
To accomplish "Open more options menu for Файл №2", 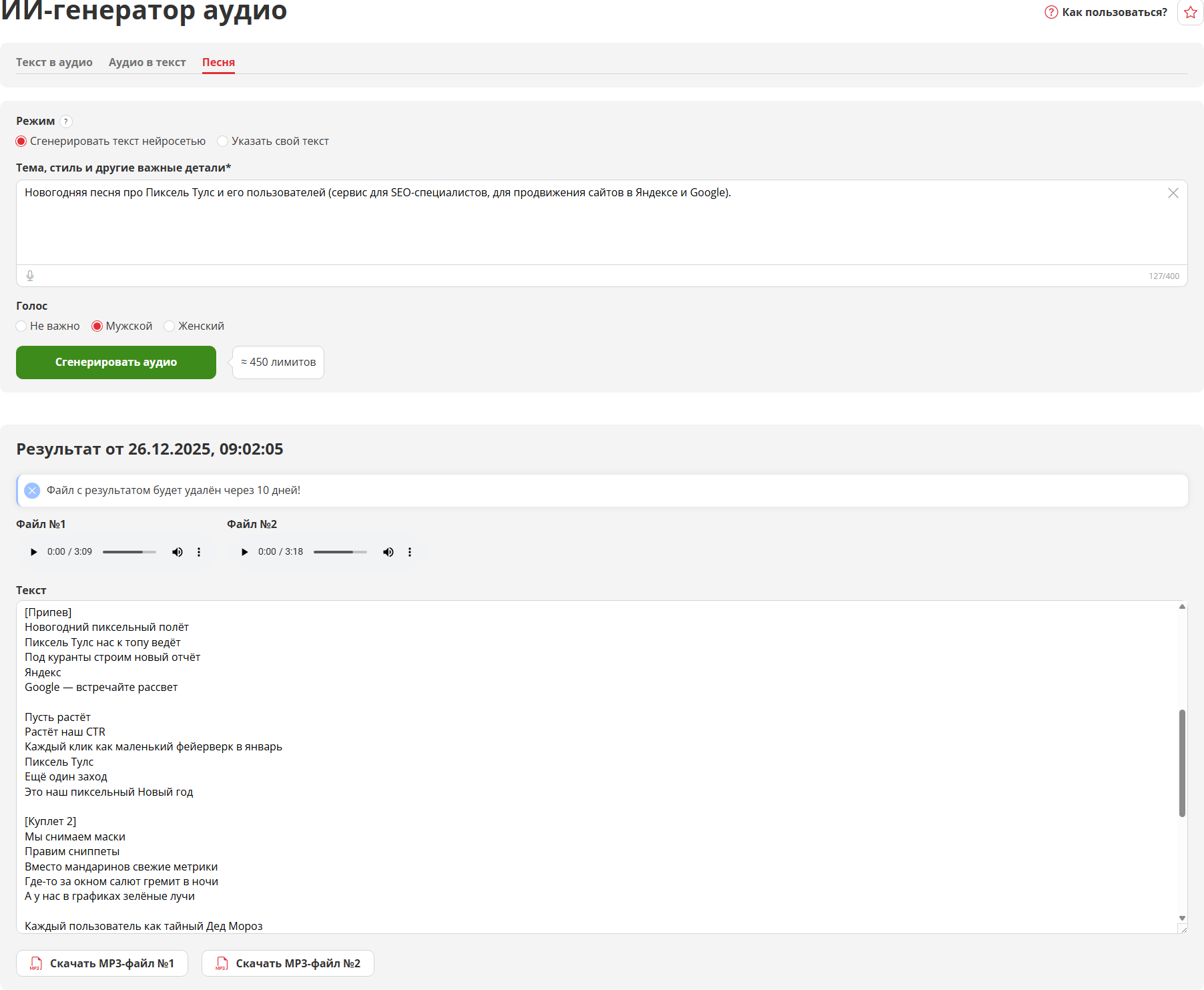I will (x=410, y=552).
